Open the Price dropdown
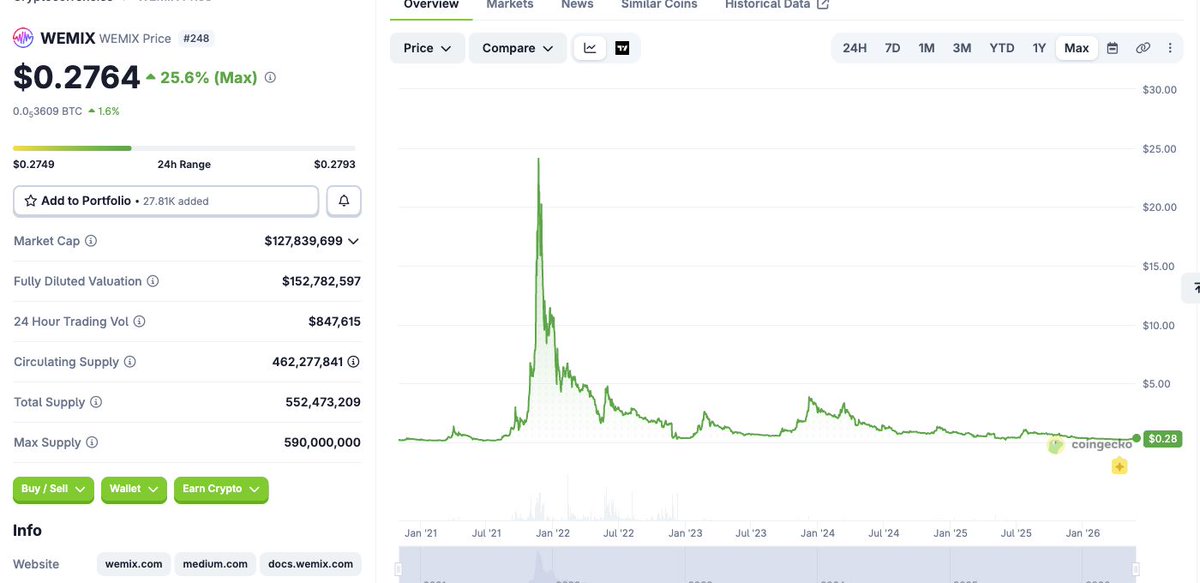The width and height of the screenshot is (1200, 583). 427,48
